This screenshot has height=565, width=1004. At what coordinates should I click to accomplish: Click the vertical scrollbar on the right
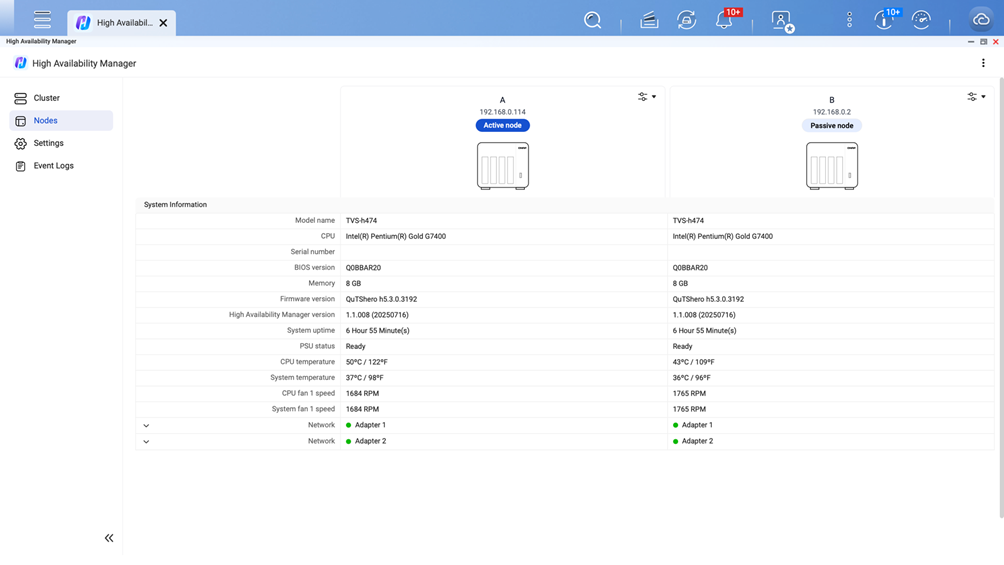(1001, 298)
